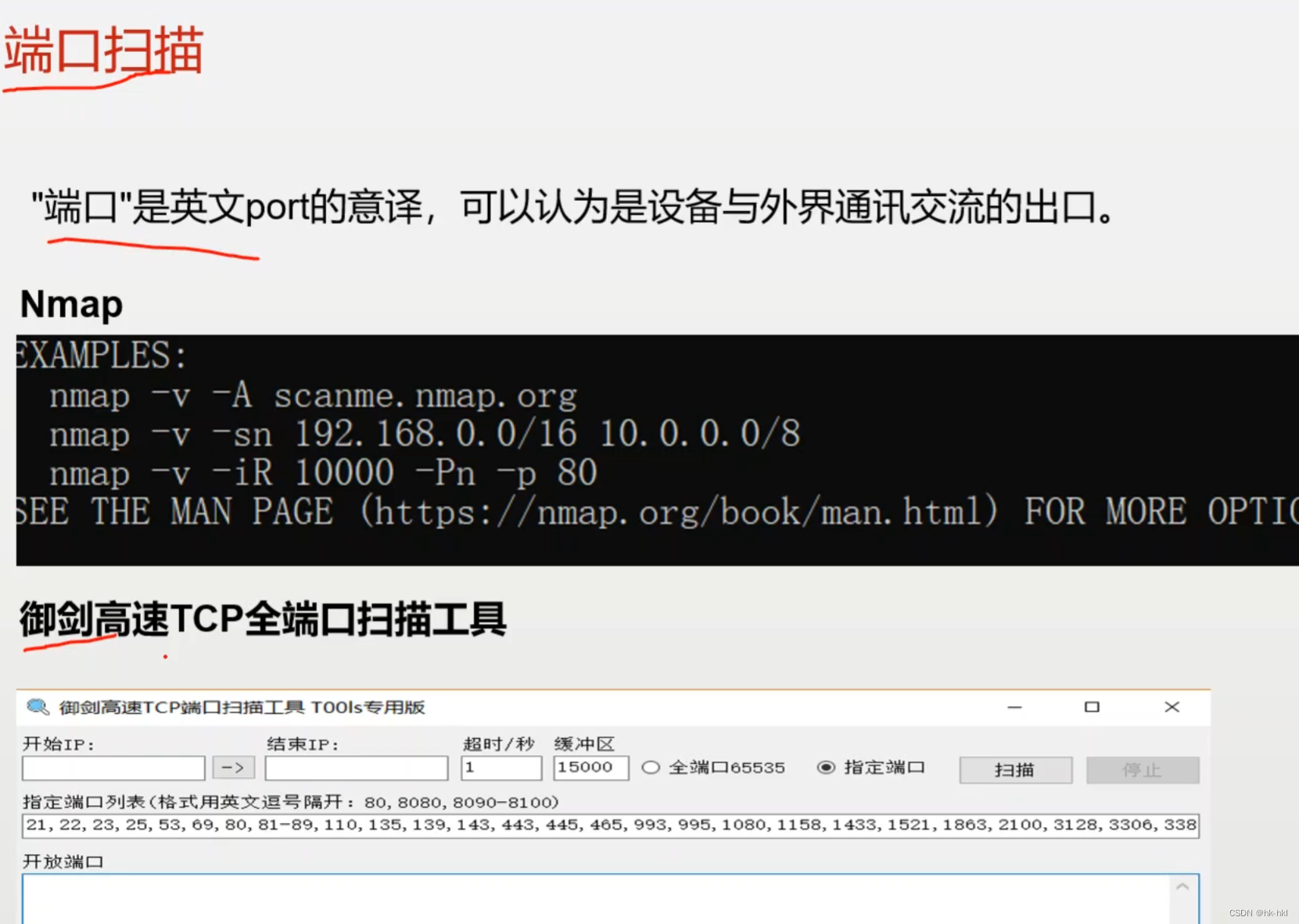
Task: Click the 'nmap -v -iR 10000 -Pn -p 80' line
Action: (323, 473)
